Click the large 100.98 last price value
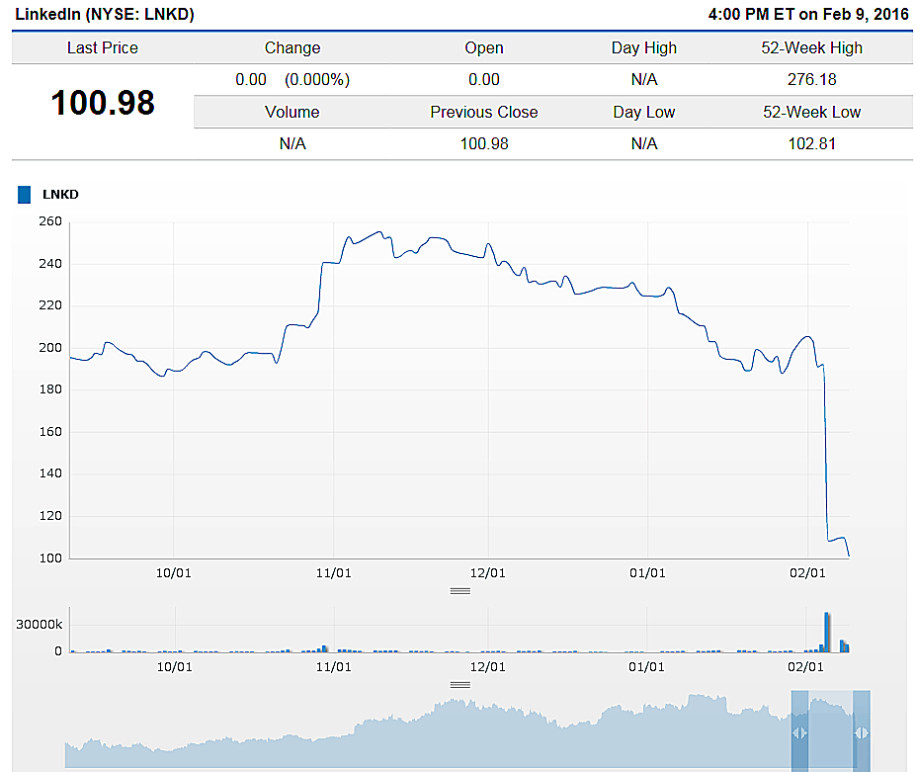Viewport: 915px width, 772px height. [x=103, y=103]
